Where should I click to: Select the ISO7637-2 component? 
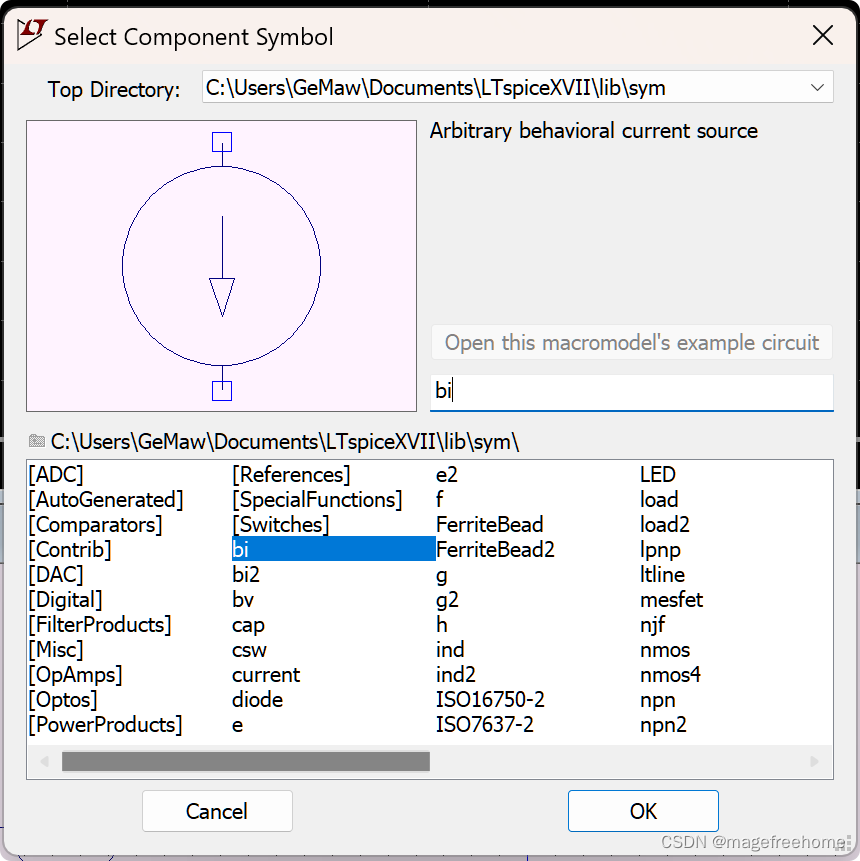pyautogui.click(x=484, y=725)
